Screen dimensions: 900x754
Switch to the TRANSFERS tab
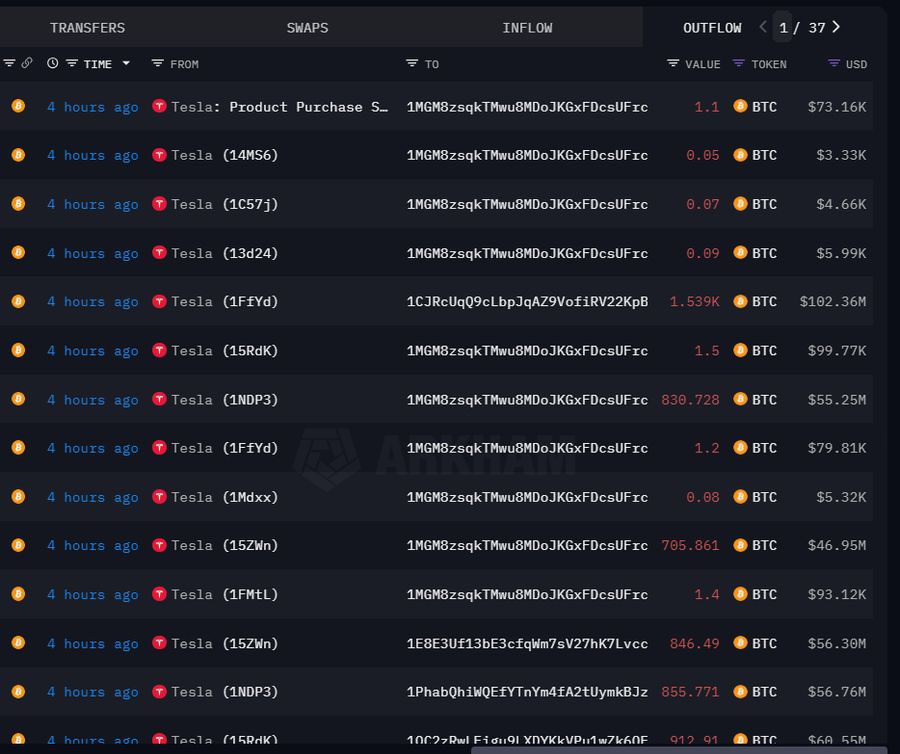pos(87,27)
